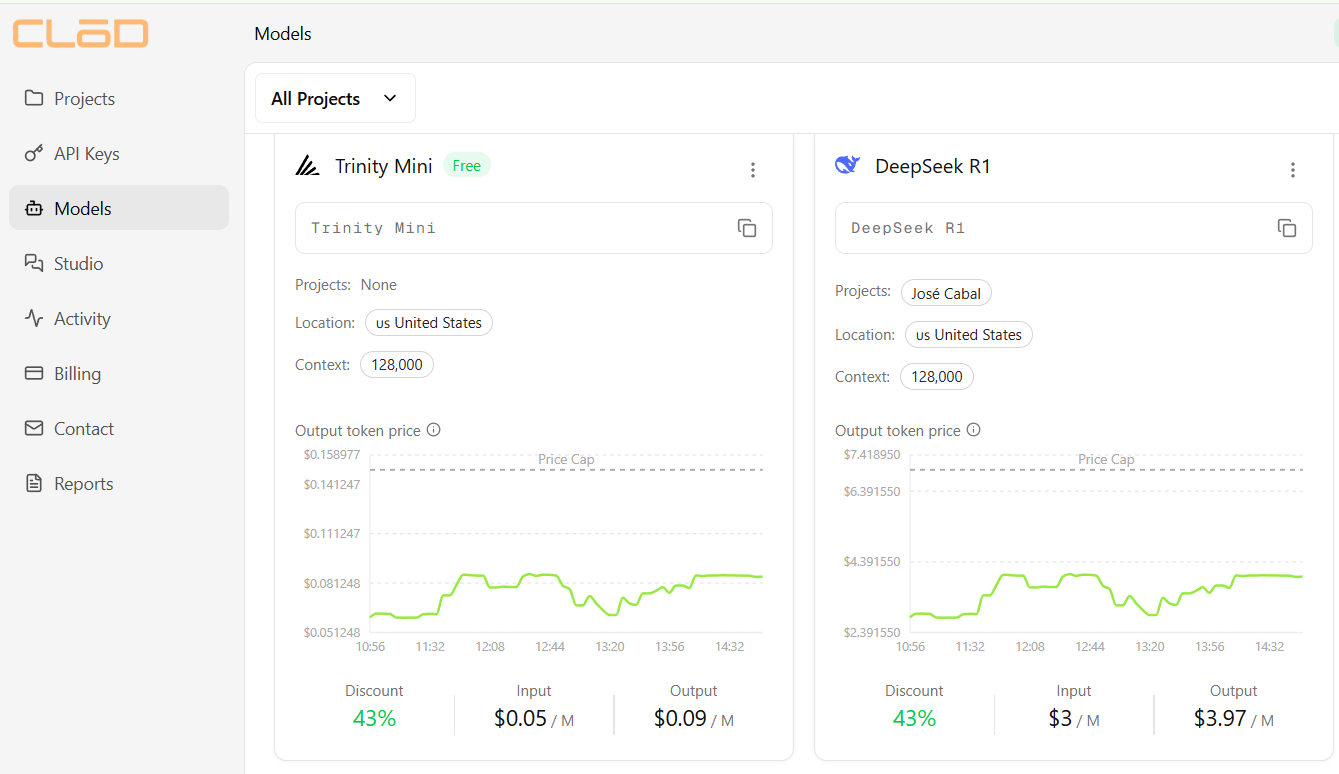Click the Billing card icon
Image resolution: width=1339 pixels, height=774 pixels.
34,373
